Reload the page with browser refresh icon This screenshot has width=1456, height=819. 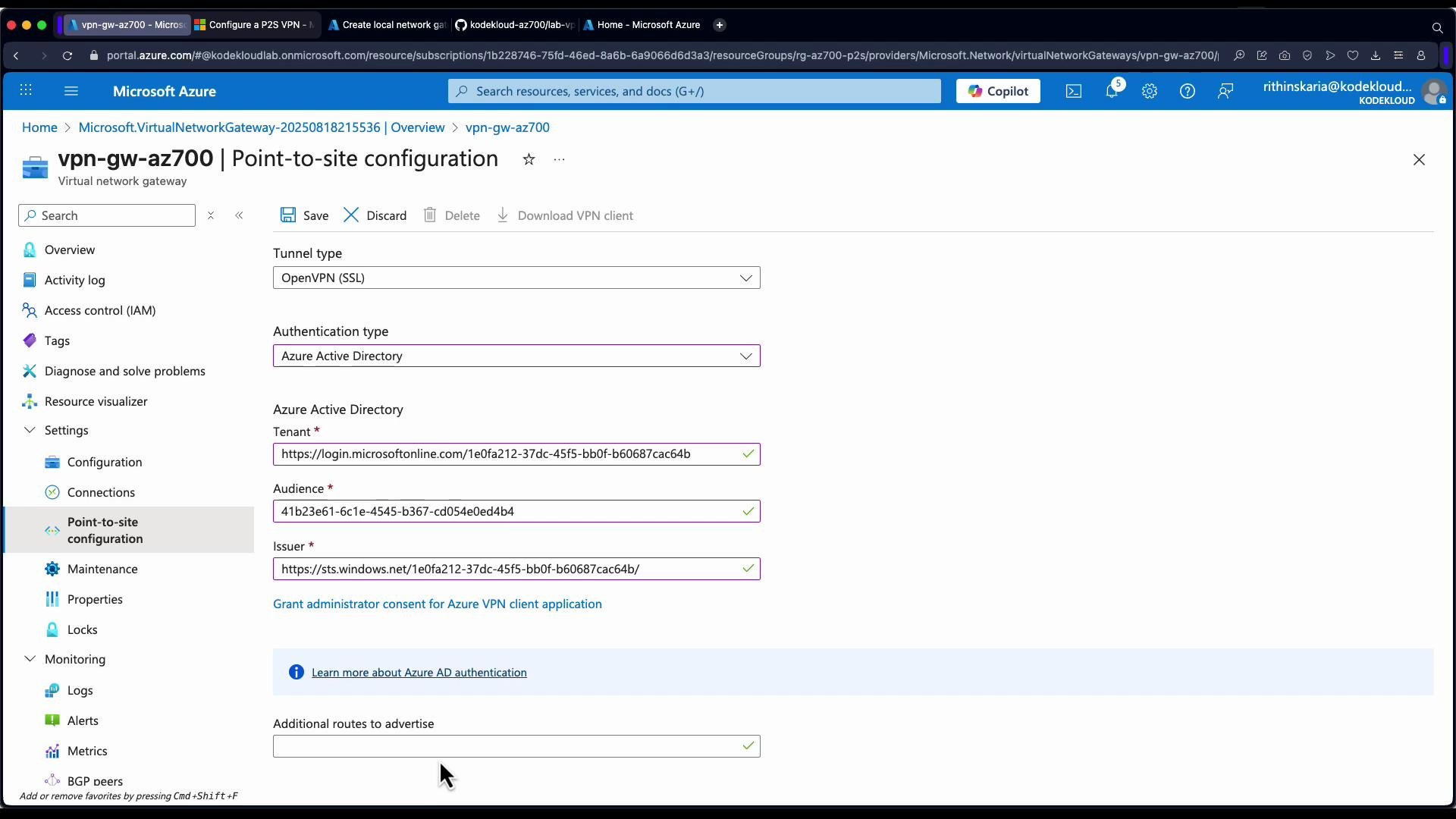67,55
